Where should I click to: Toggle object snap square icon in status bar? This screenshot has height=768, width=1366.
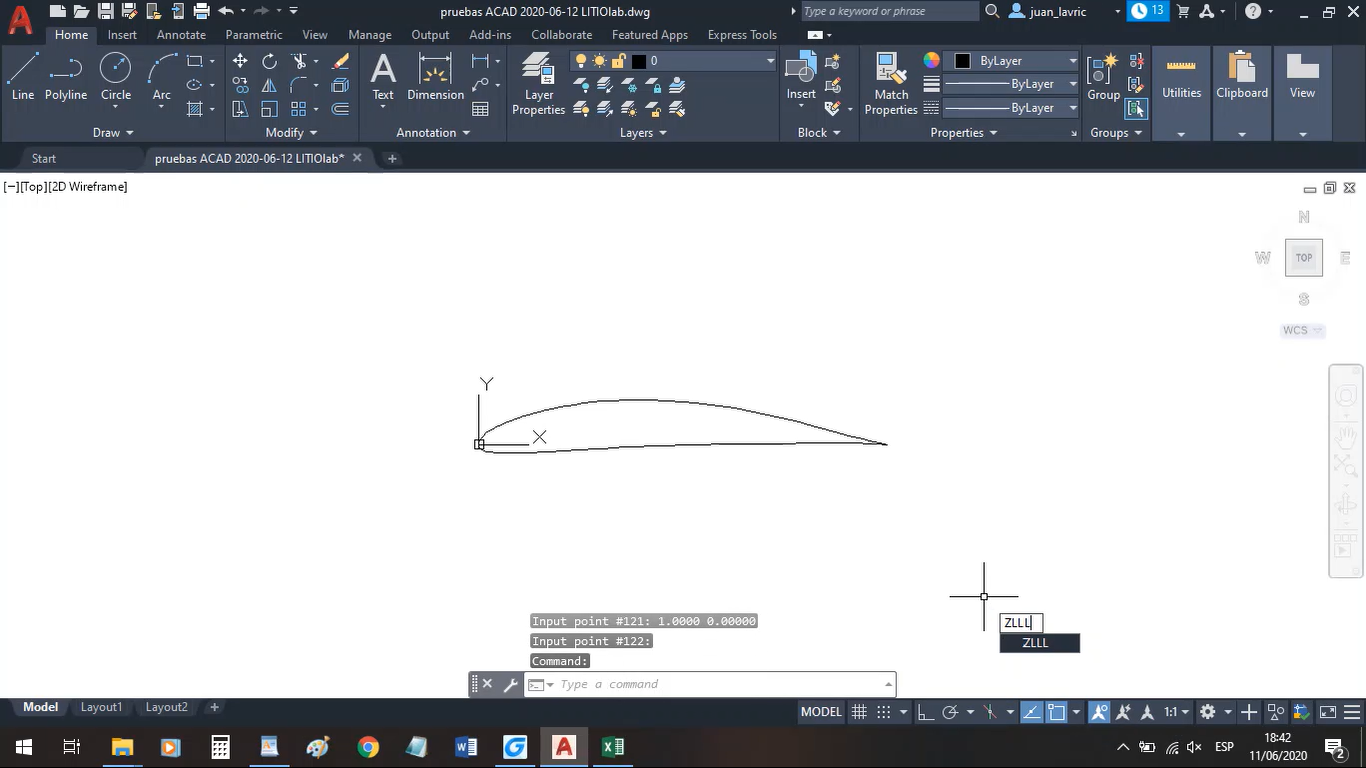[1056, 712]
